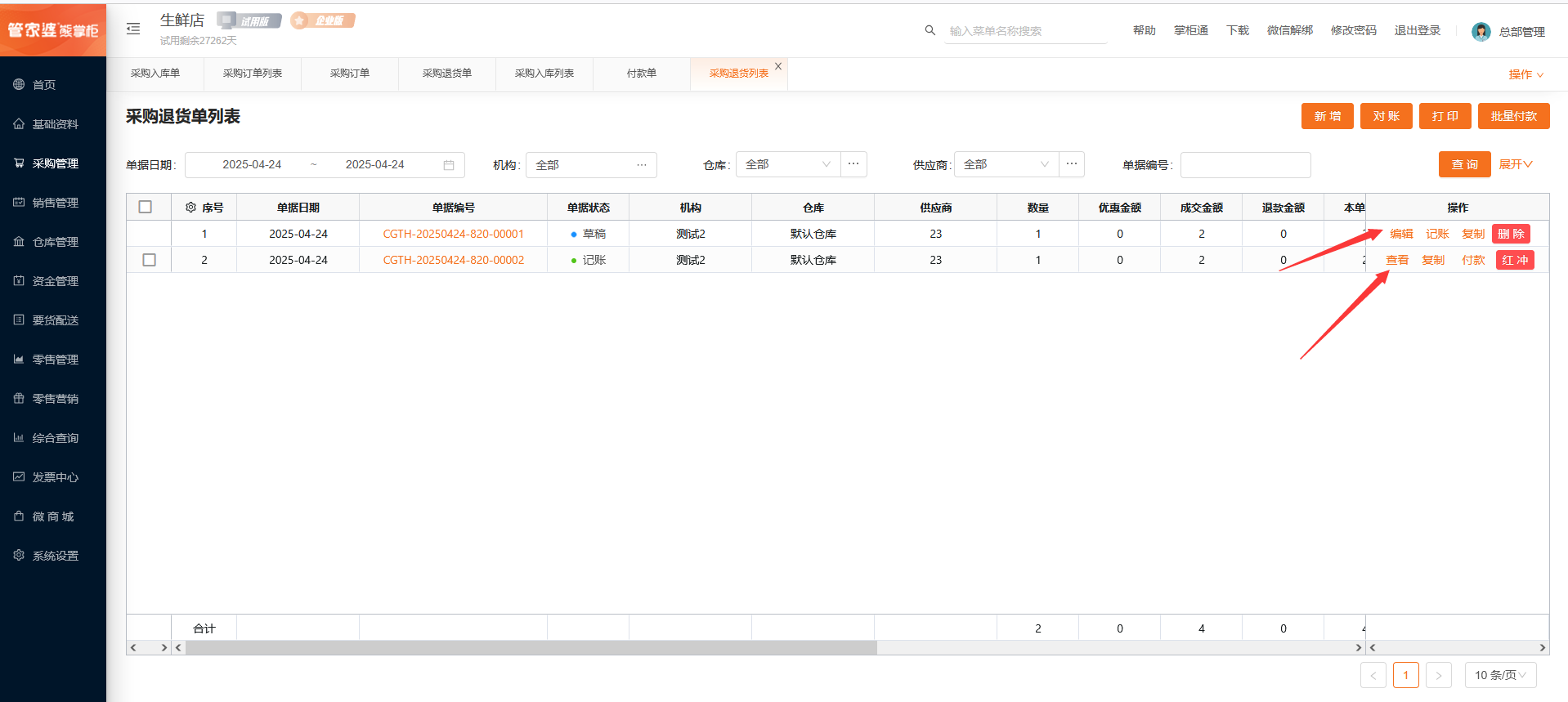1568x702 pixels.
Task: Collapse the sidebar with the hamburger icon
Action: click(x=133, y=29)
